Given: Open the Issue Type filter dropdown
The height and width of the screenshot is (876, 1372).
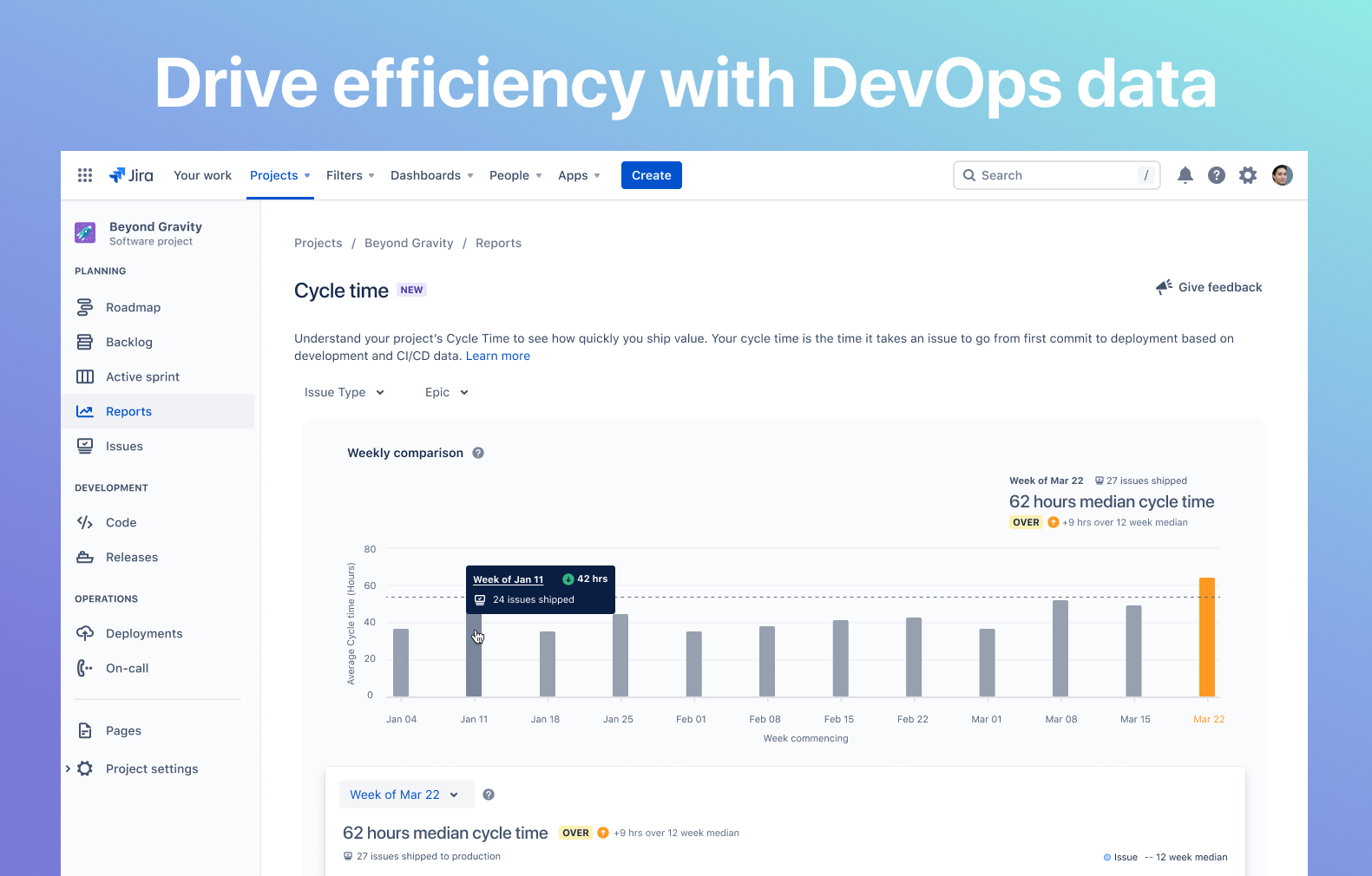Looking at the screenshot, I should point(345,392).
